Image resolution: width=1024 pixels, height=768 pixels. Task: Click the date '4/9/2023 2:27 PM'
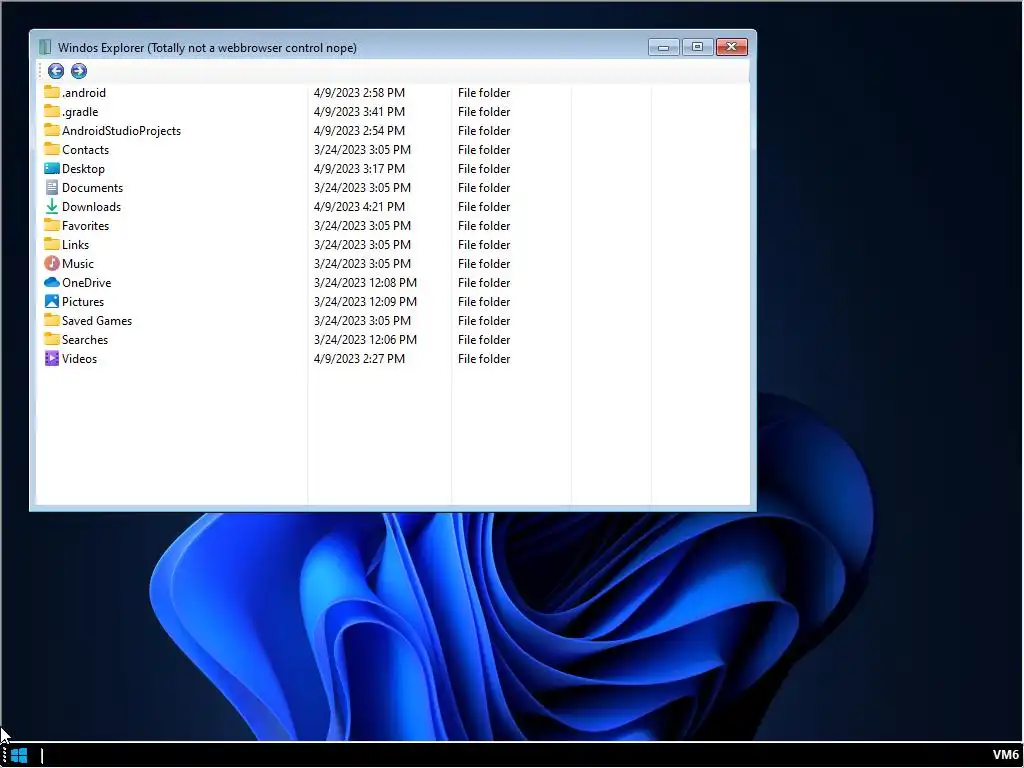point(359,358)
